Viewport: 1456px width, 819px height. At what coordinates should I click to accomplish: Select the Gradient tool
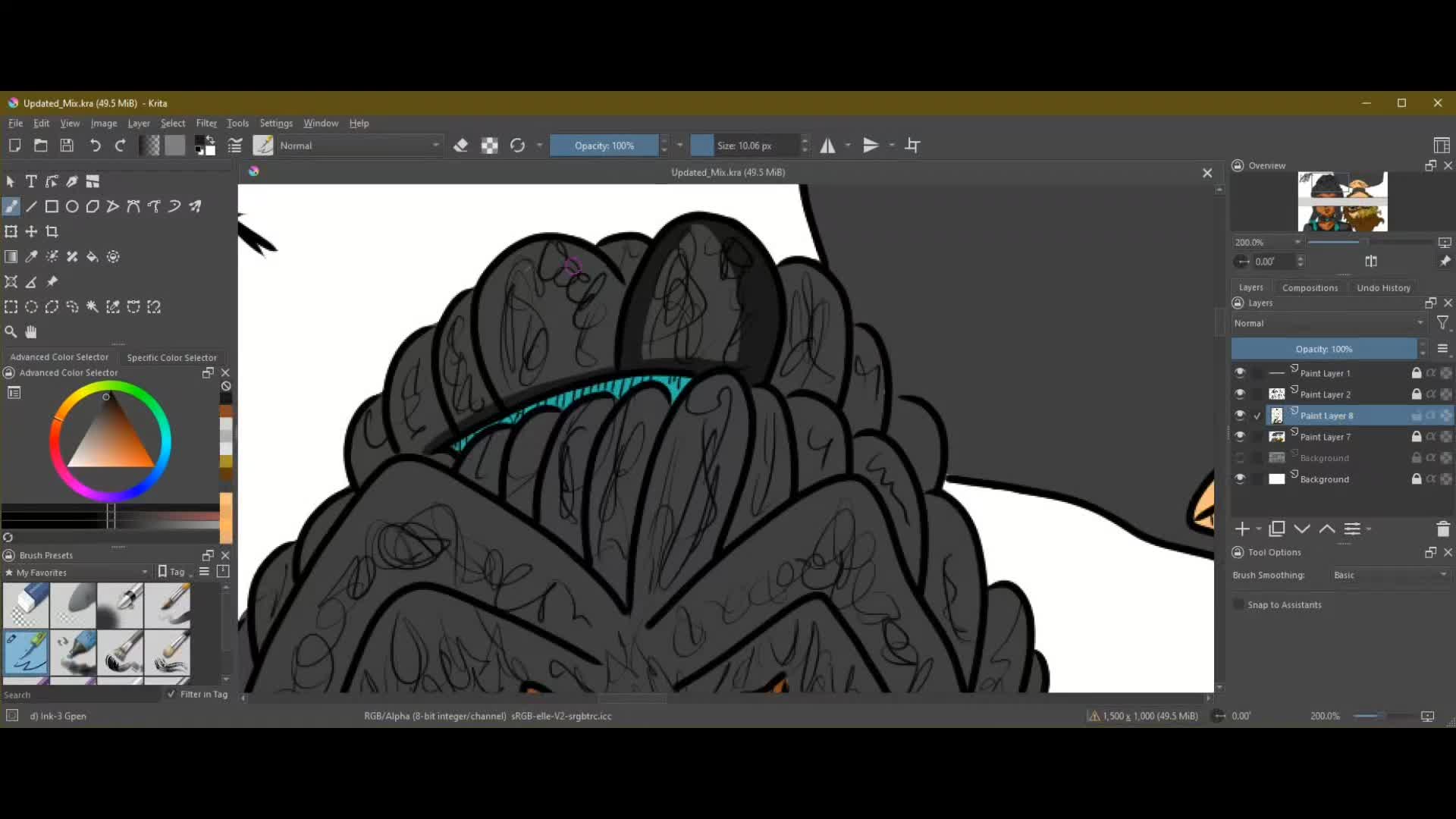pos(11,256)
